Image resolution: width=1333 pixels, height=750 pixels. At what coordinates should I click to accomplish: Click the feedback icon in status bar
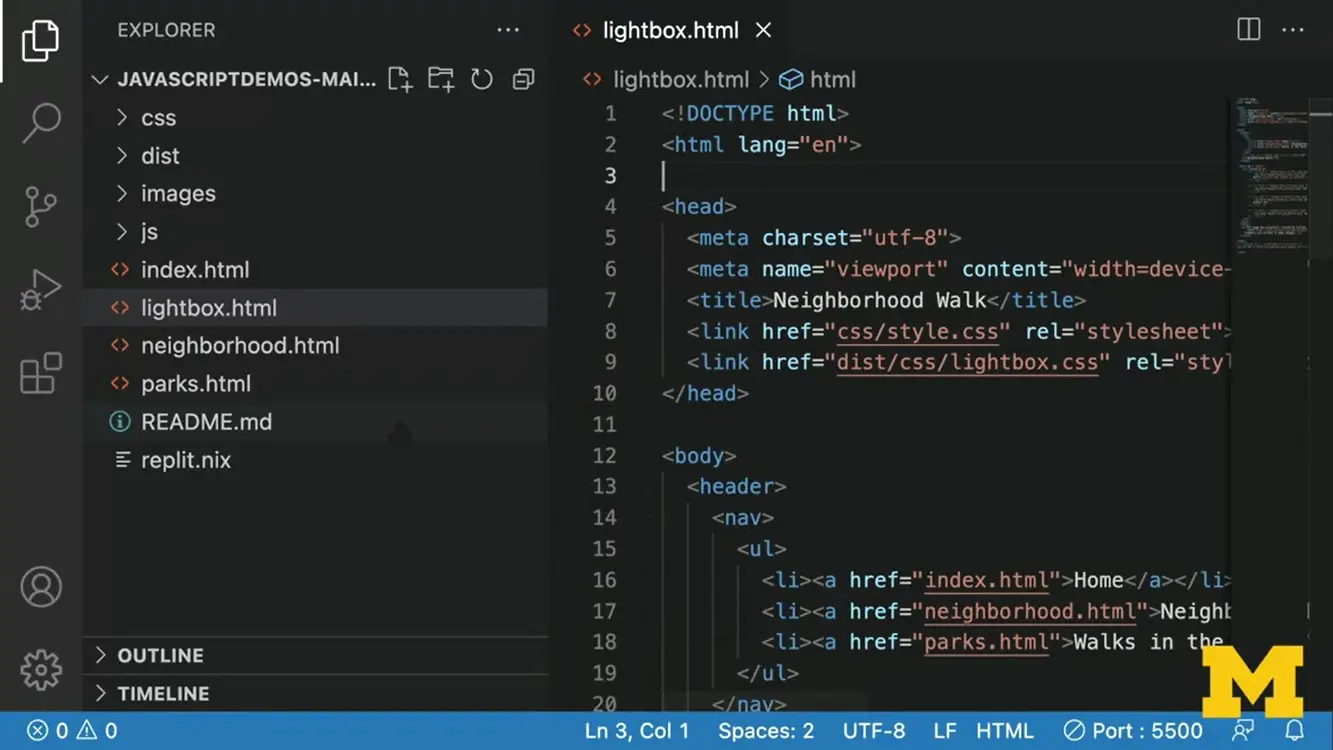(x=1243, y=731)
